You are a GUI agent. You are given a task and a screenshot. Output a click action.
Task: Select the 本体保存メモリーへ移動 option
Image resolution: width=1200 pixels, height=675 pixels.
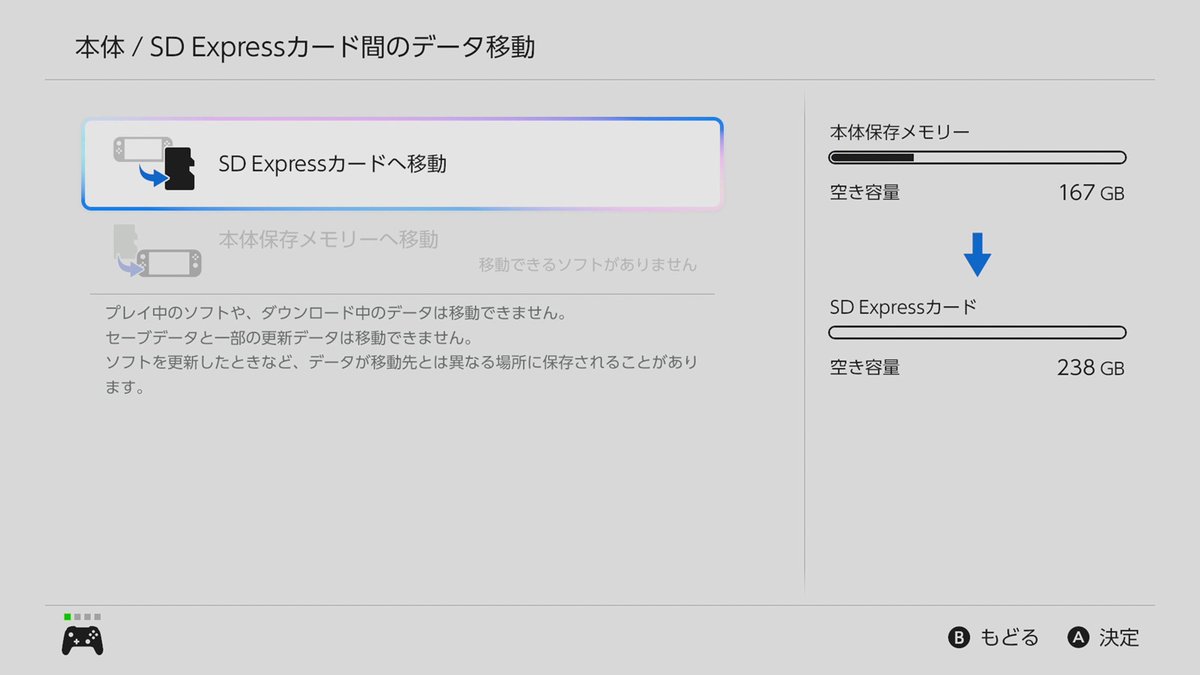[328, 240]
